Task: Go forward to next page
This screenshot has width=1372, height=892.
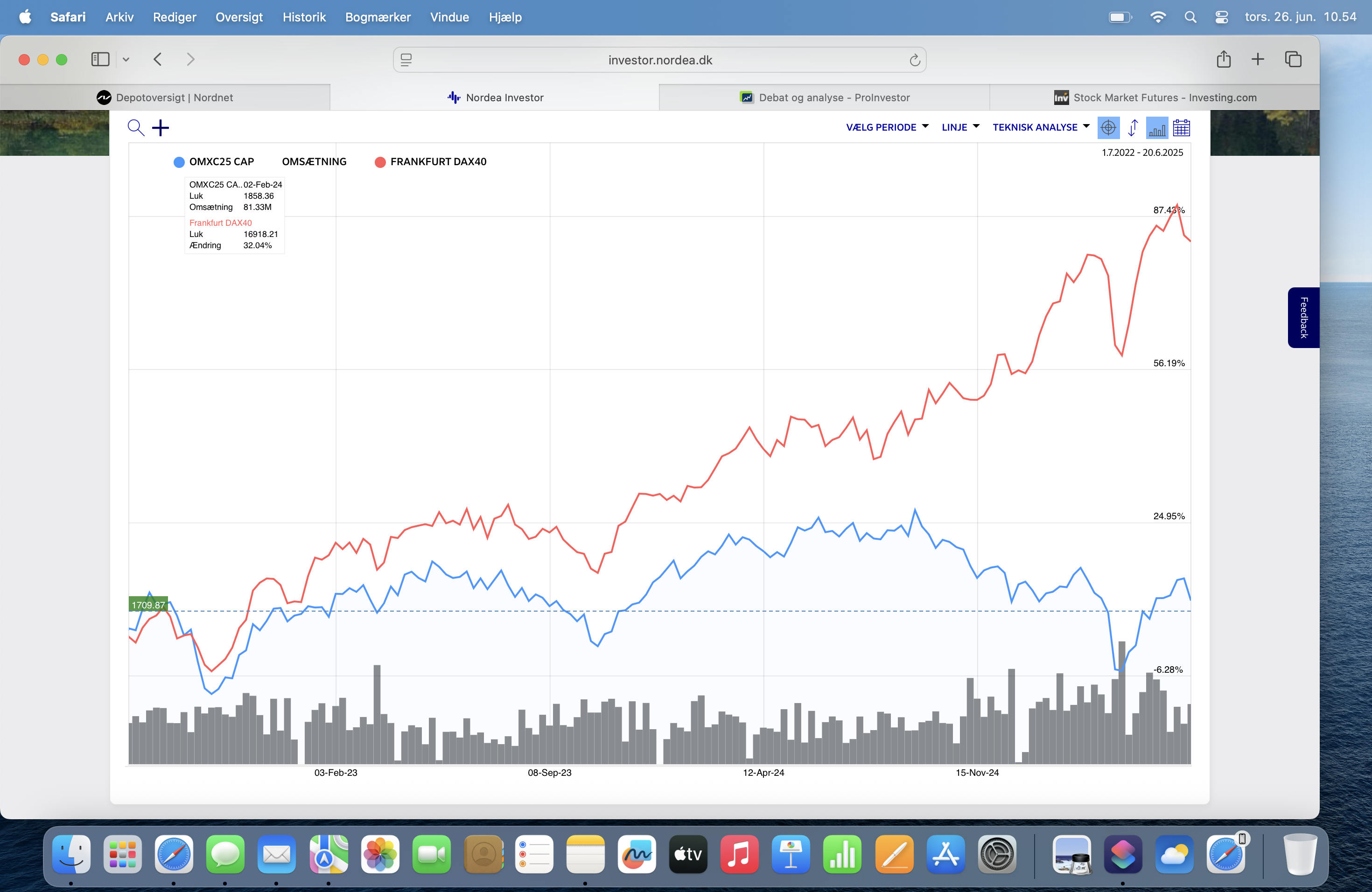Action: 191,59
